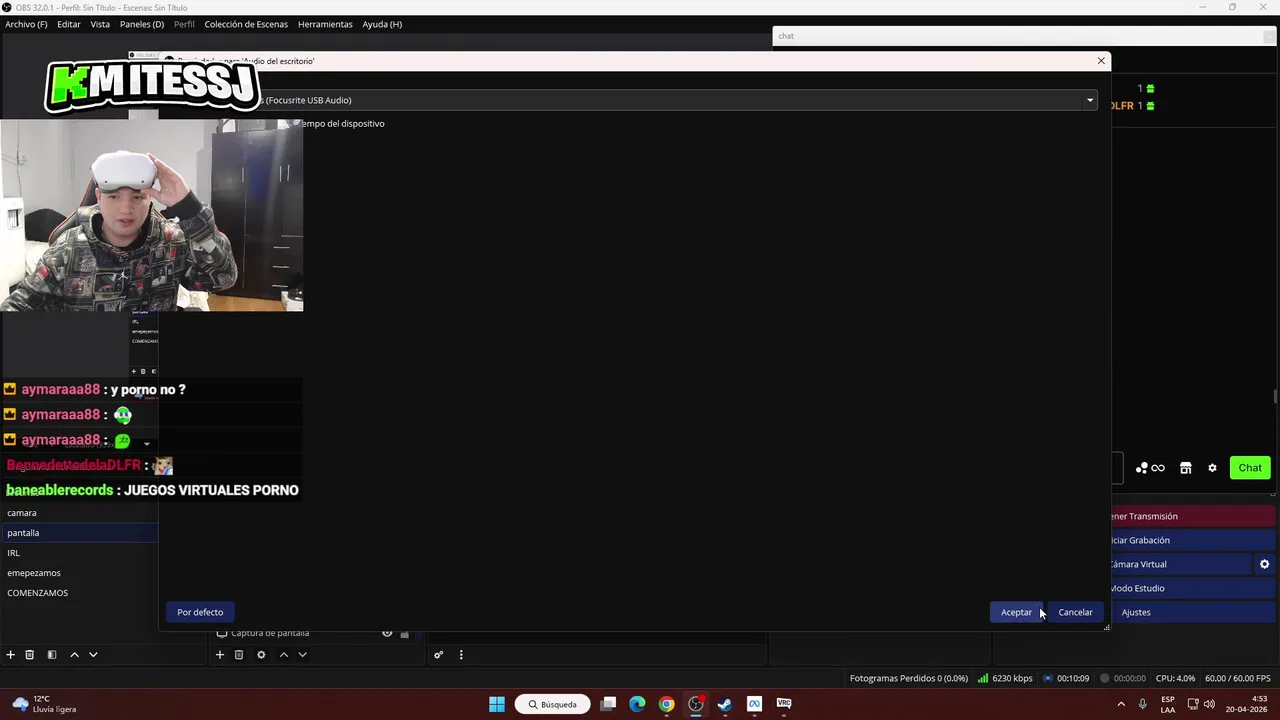
Task: Move scene down with arrow icon
Action: pyautogui.click(x=93, y=655)
